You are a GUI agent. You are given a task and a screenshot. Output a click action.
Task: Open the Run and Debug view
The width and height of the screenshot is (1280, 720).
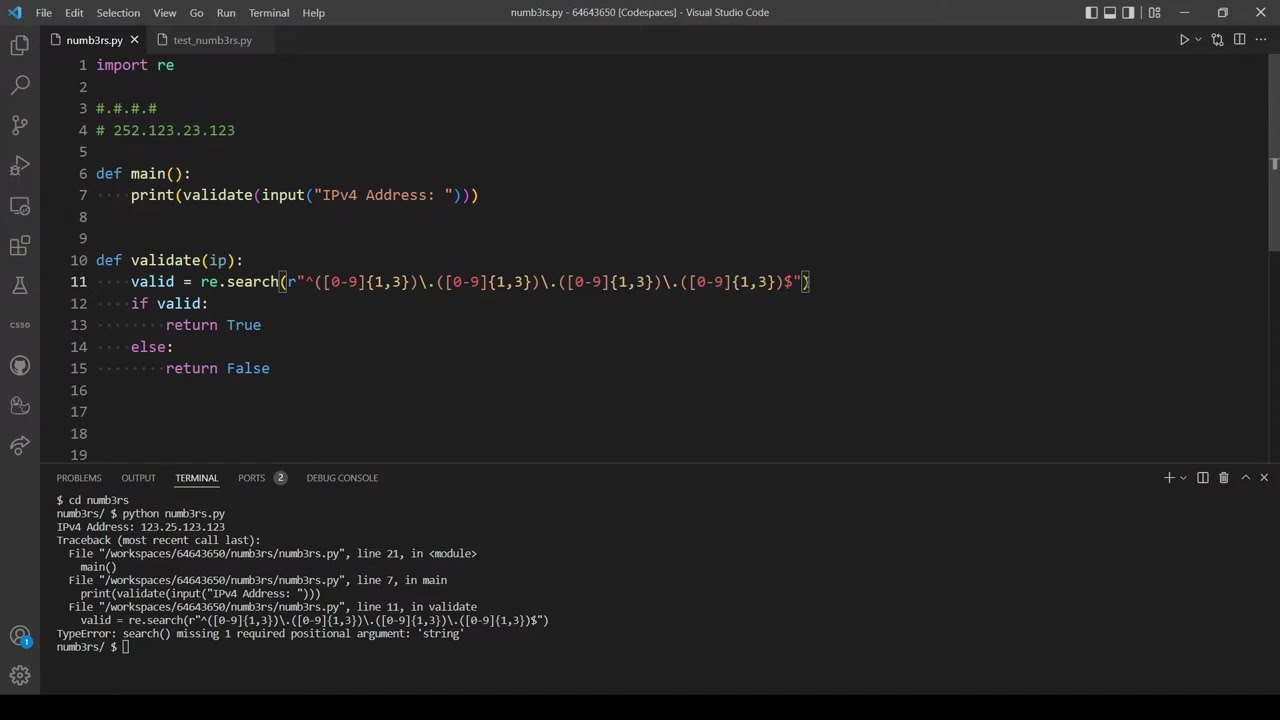click(20, 165)
